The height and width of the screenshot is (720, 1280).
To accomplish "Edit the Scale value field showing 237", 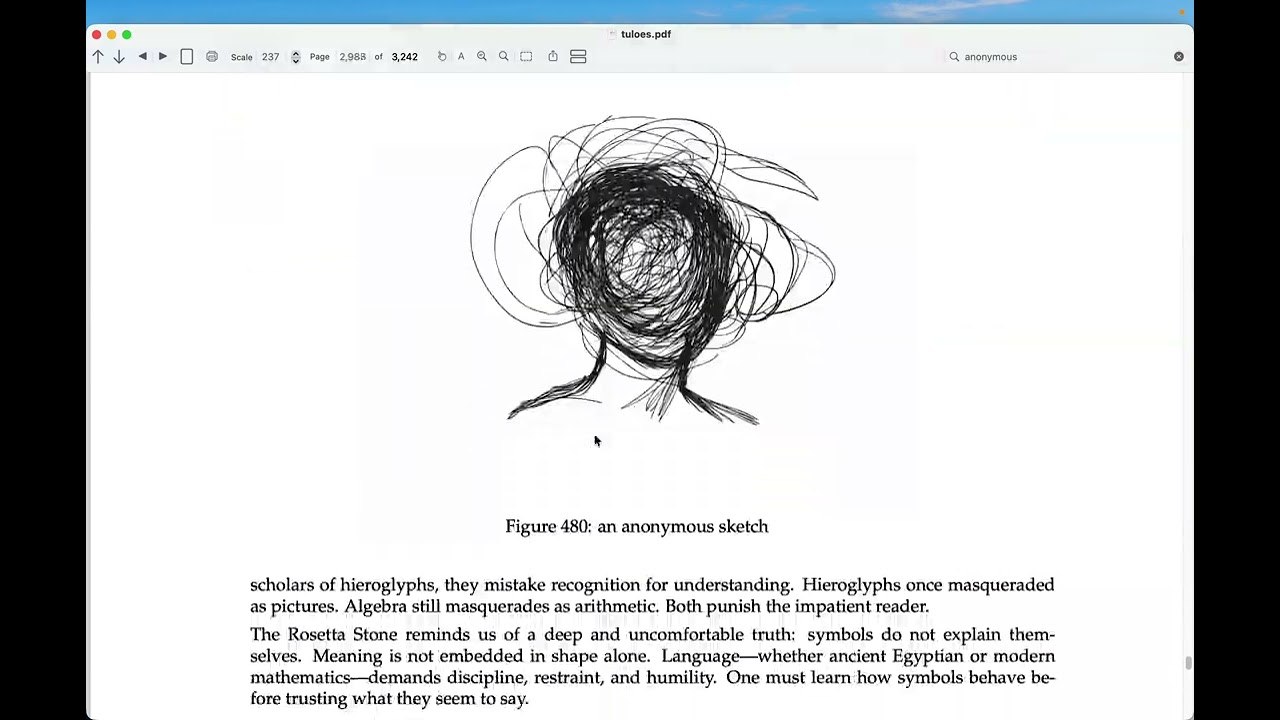I will (x=270, y=57).
